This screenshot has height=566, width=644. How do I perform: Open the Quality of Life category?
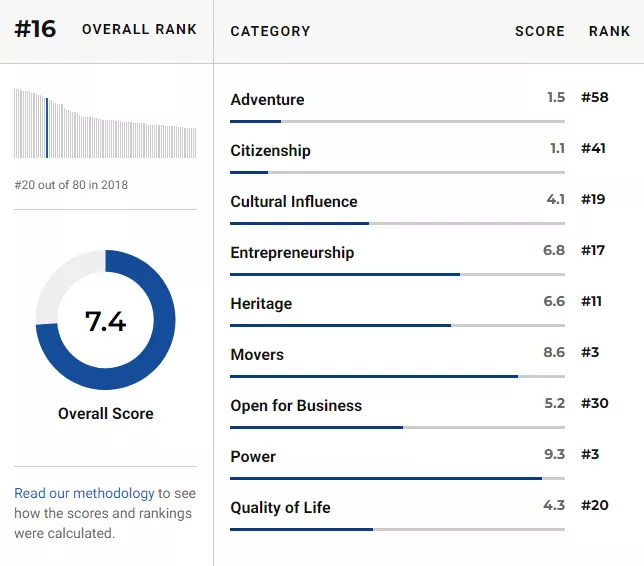280,507
